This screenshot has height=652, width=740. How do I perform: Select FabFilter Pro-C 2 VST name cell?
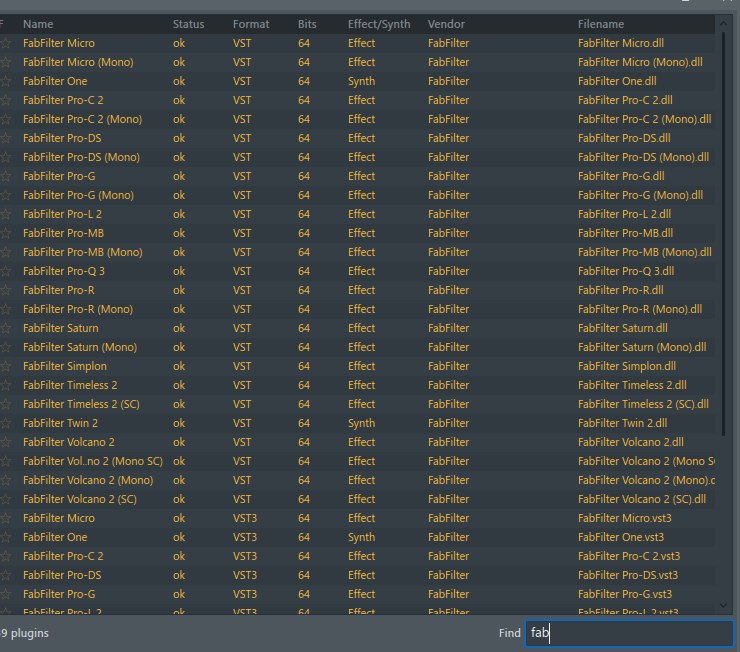[63, 100]
